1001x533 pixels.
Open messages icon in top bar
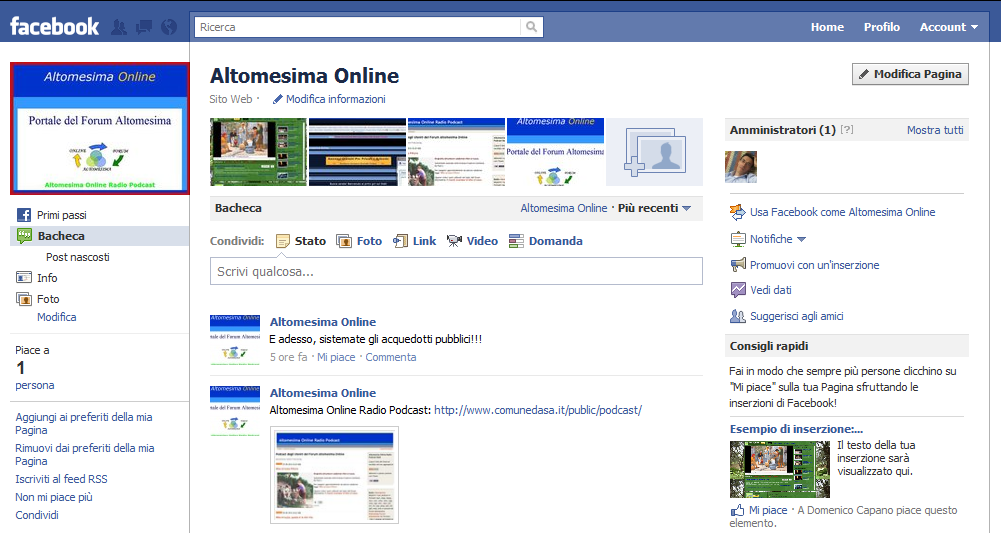144,27
